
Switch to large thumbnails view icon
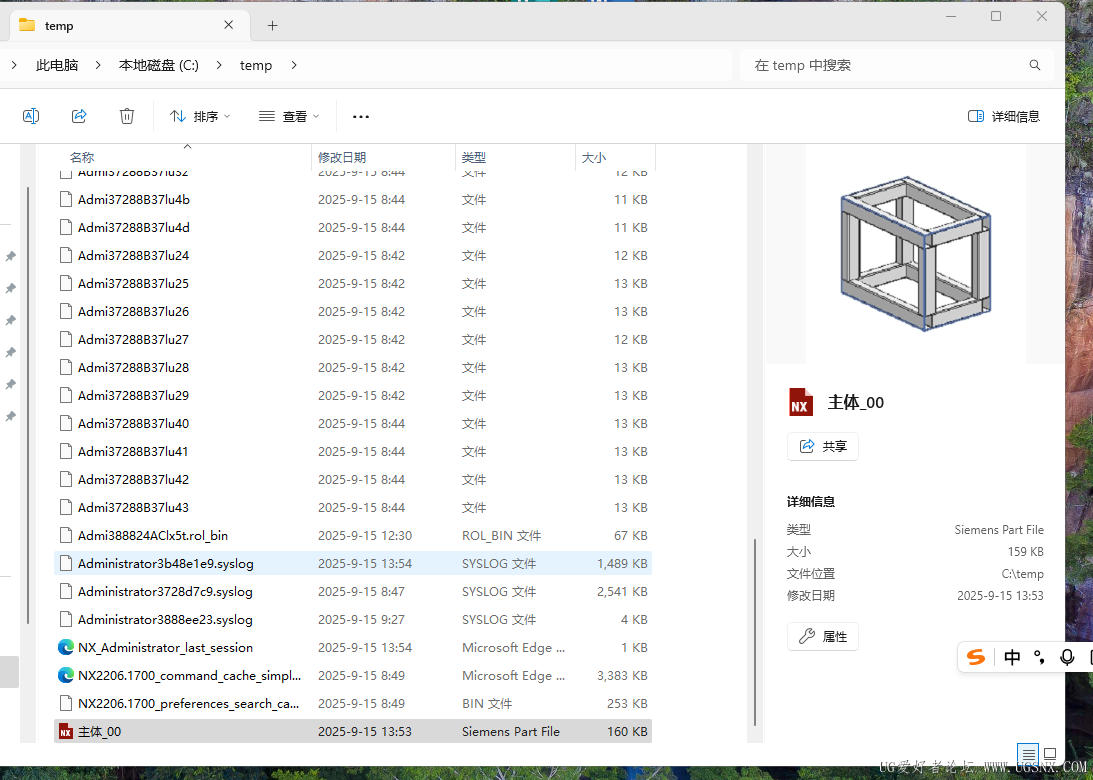1050,754
